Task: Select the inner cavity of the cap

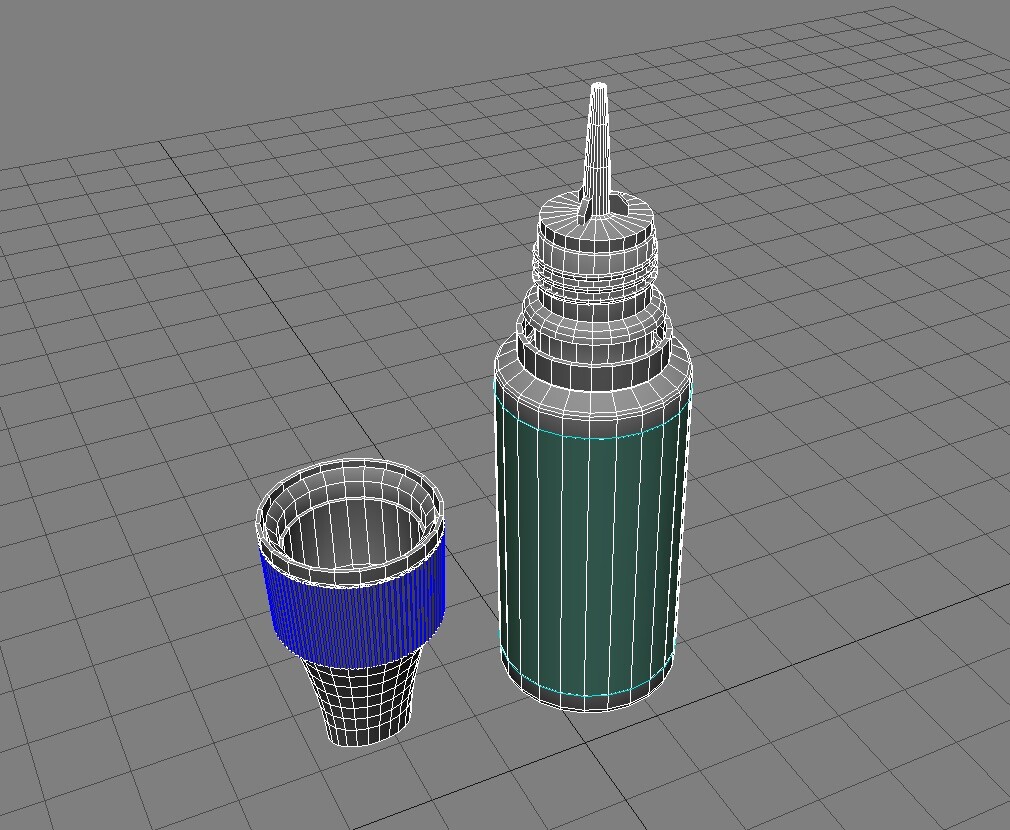Action: click(353, 531)
